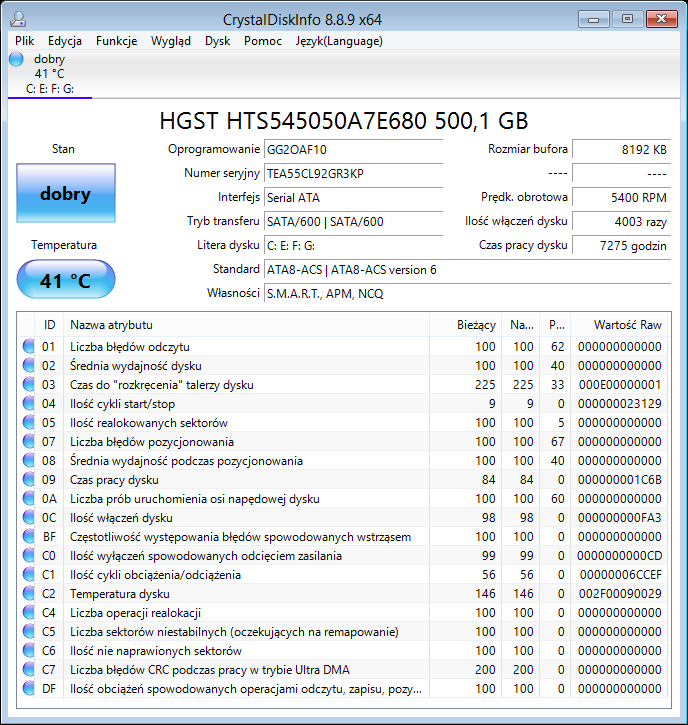Open the Plik menu
Image resolution: width=688 pixels, height=725 pixels.
(x=25, y=41)
